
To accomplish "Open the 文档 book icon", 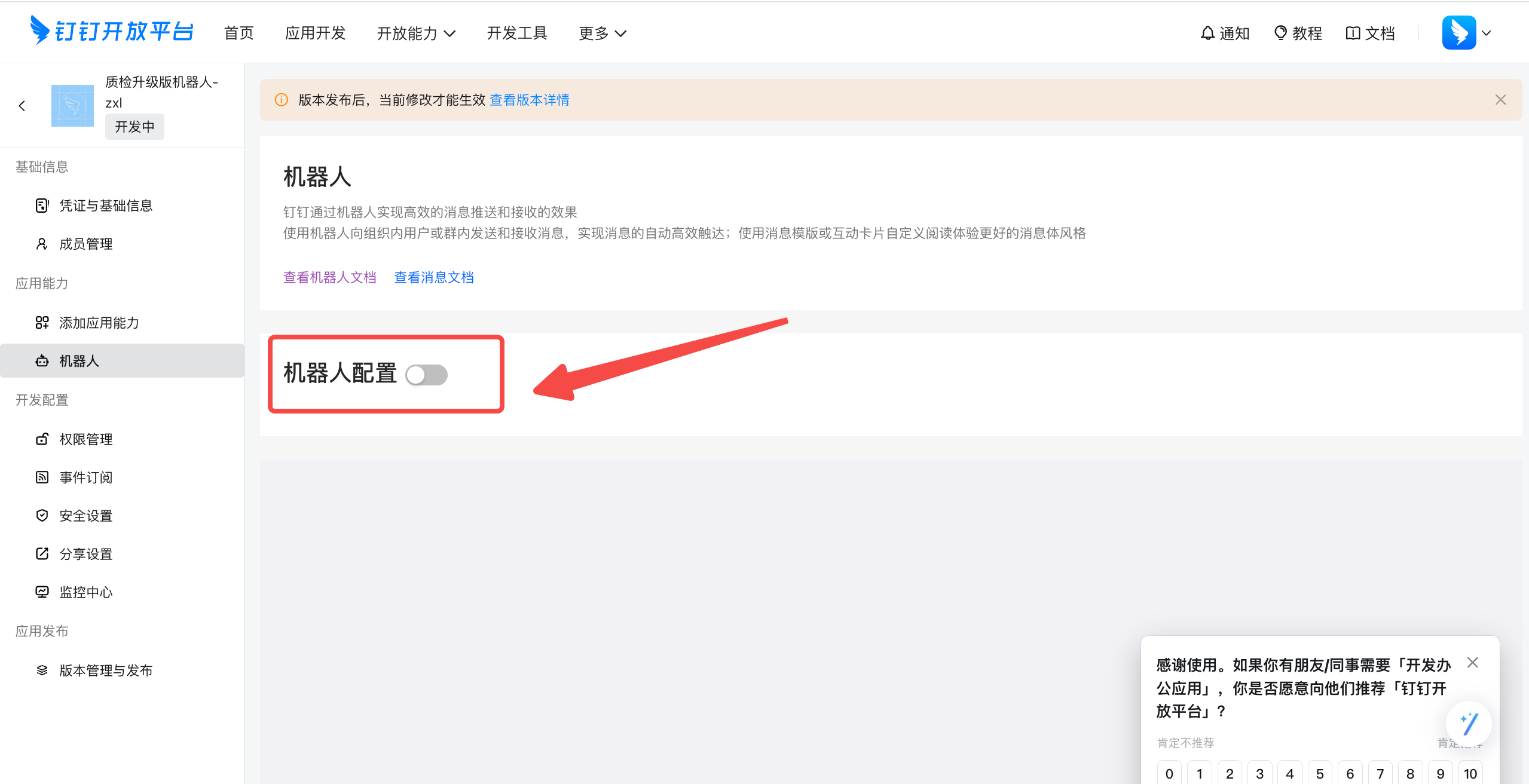I will (1353, 33).
